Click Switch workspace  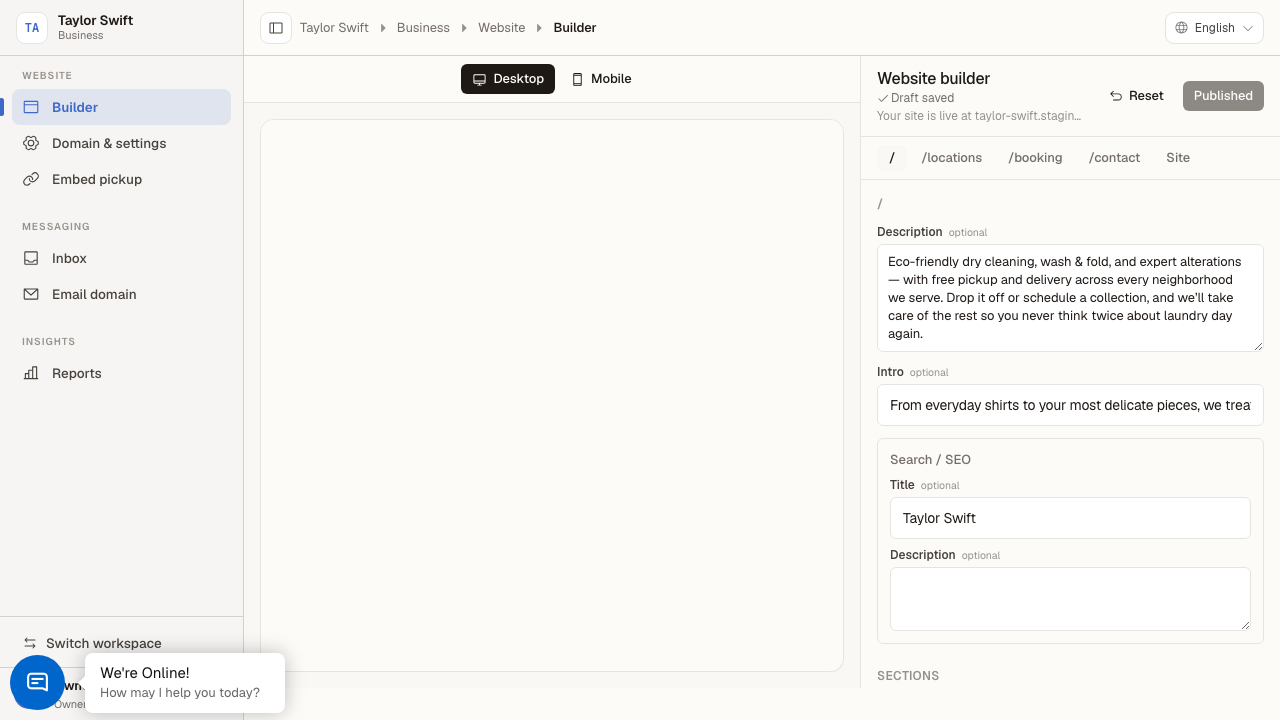(121, 643)
